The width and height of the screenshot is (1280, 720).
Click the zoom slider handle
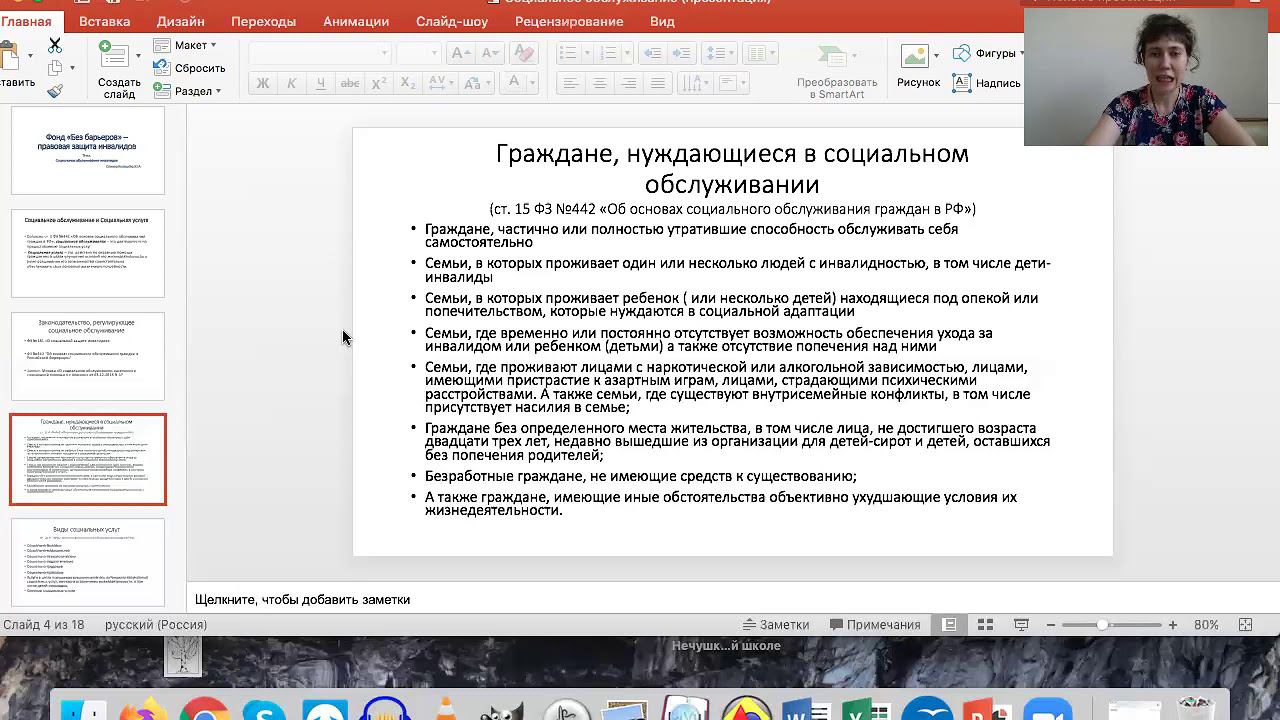(1102, 625)
